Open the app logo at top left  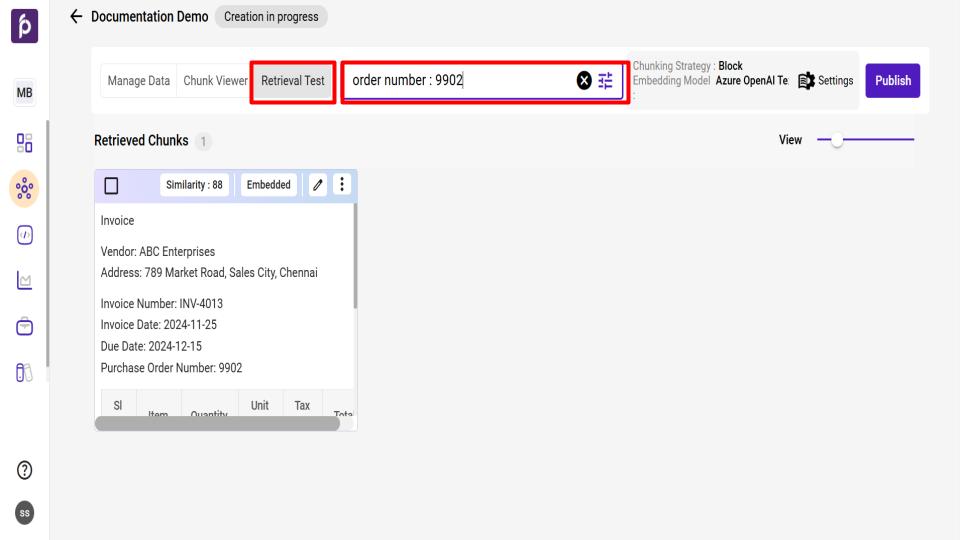tap(24, 24)
